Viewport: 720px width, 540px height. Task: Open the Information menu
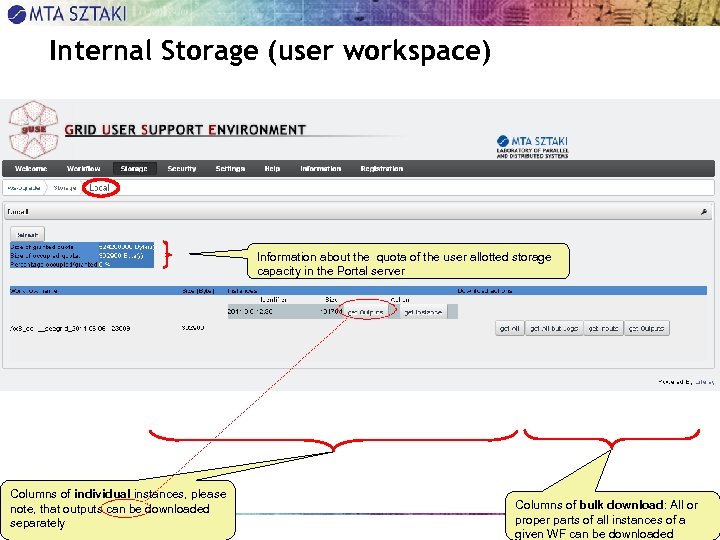pyautogui.click(x=321, y=169)
